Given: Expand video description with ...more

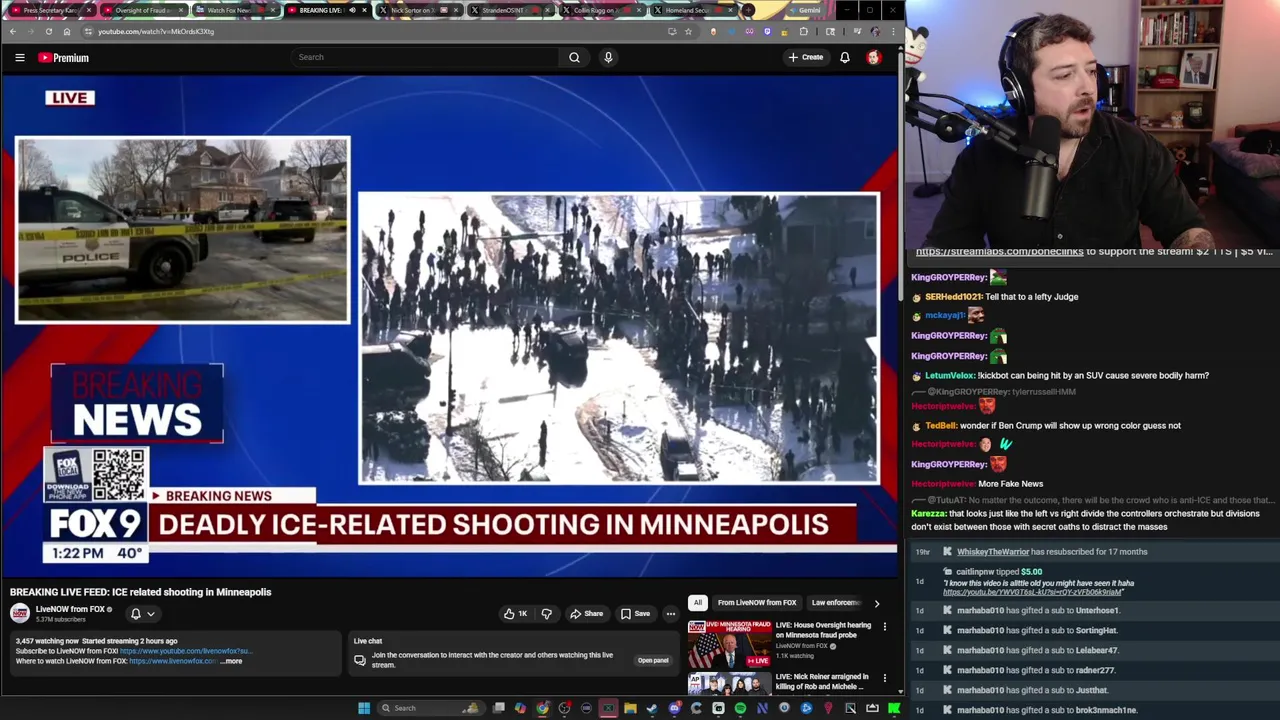Looking at the screenshot, I should pos(231,661).
